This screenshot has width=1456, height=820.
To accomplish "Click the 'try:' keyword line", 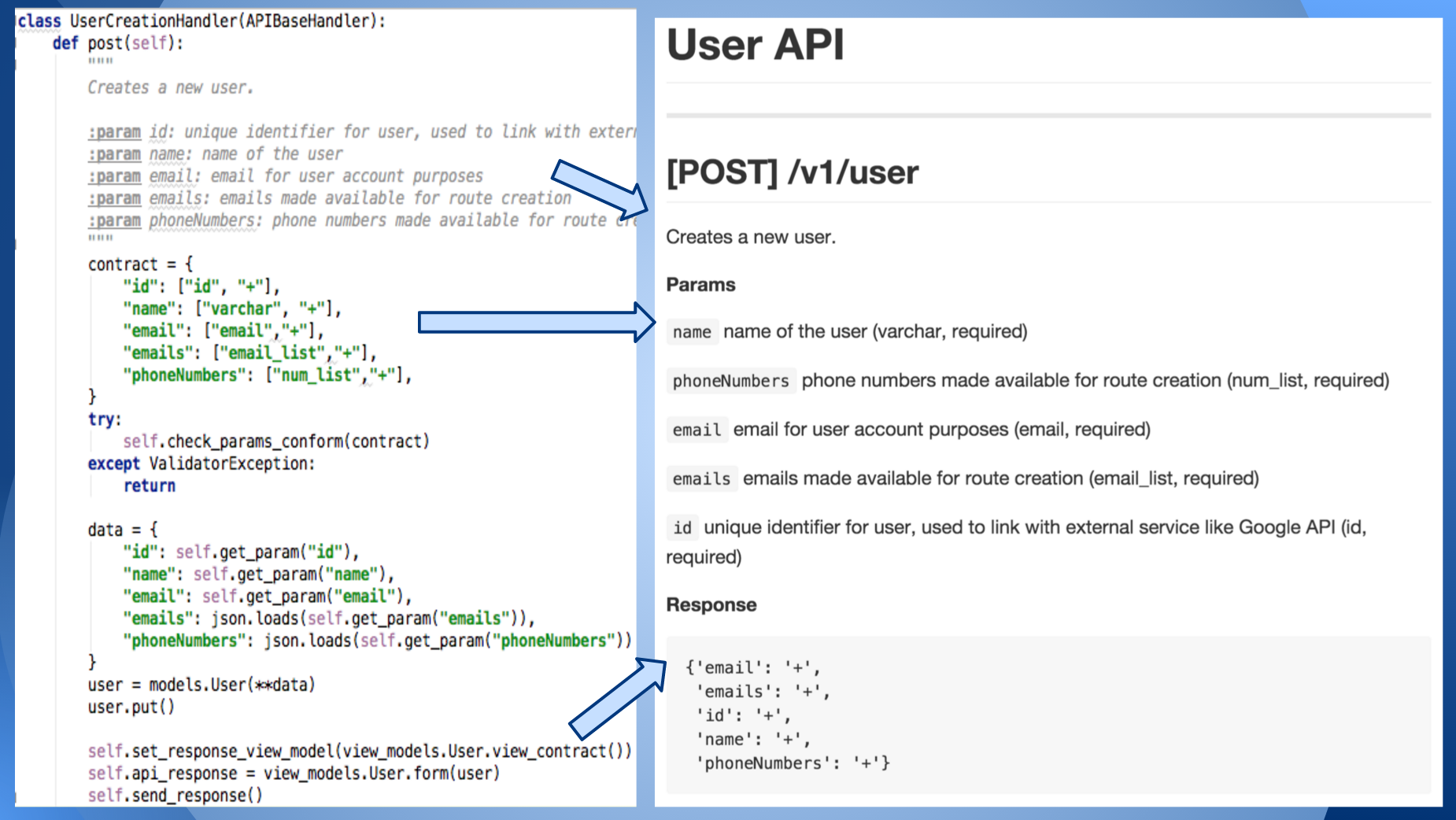I will coord(105,419).
